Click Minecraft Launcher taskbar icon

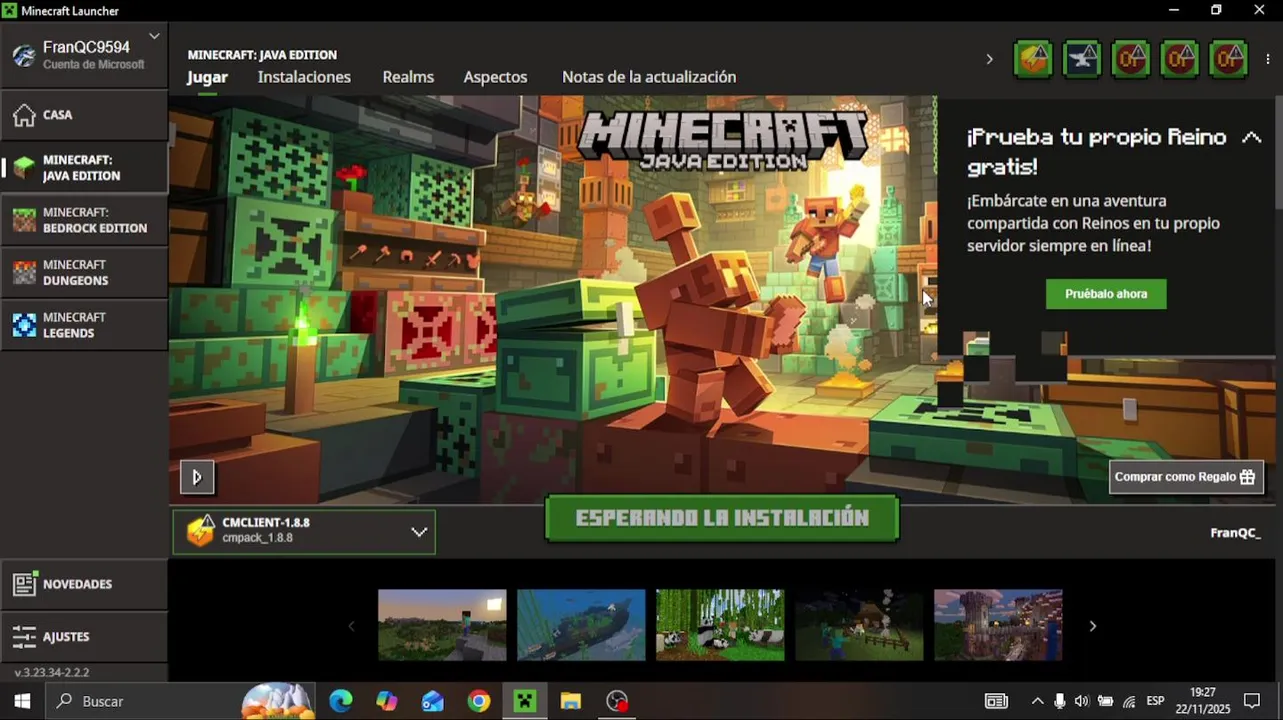pyautogui.click(x=525, y=701)
